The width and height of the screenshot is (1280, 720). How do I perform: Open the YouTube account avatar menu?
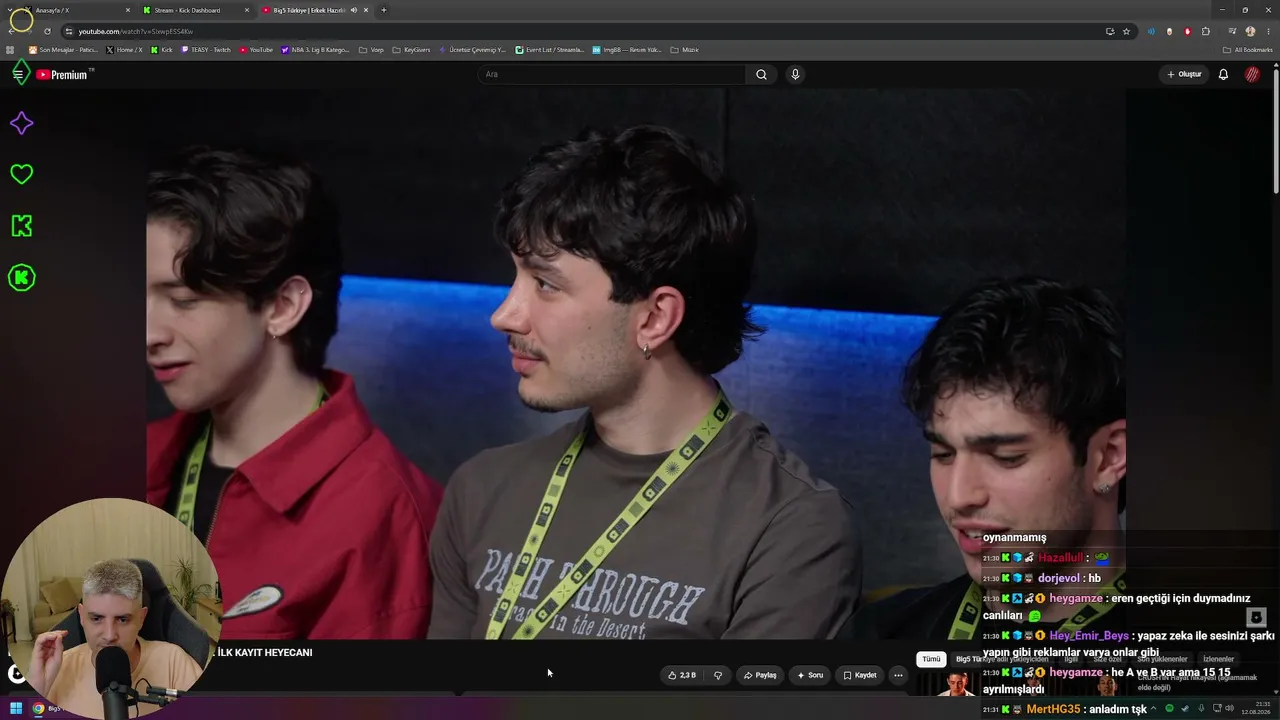pyautogui.click(x=1252, y=74)
